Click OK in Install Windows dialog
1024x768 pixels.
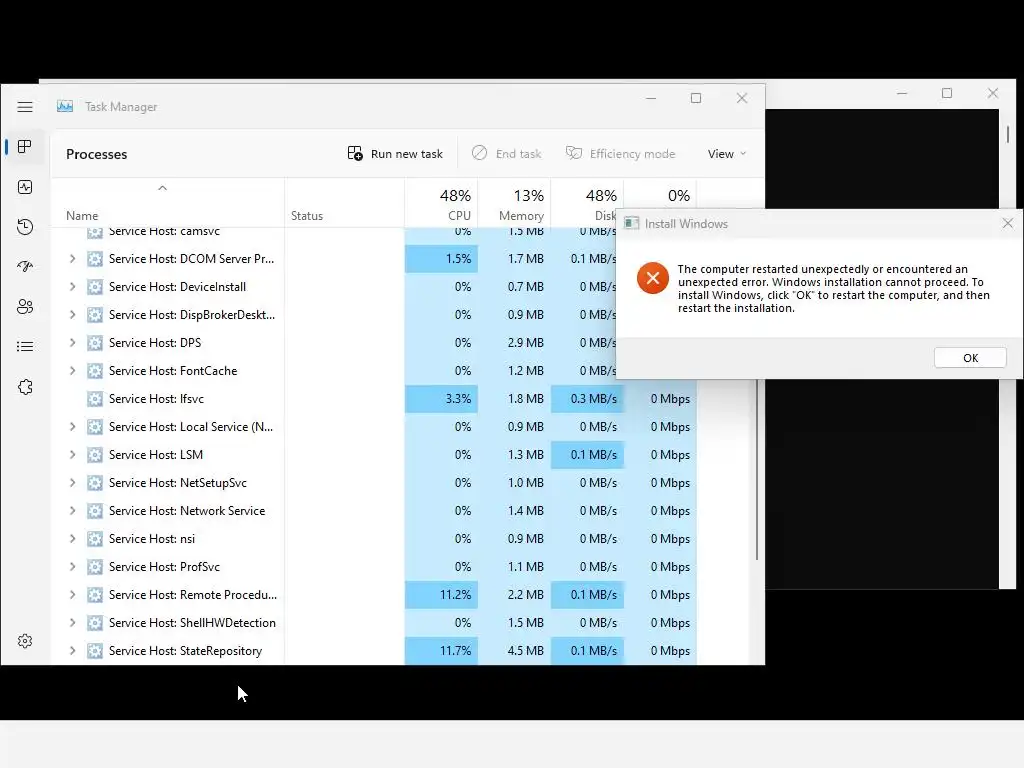(970, 358)
